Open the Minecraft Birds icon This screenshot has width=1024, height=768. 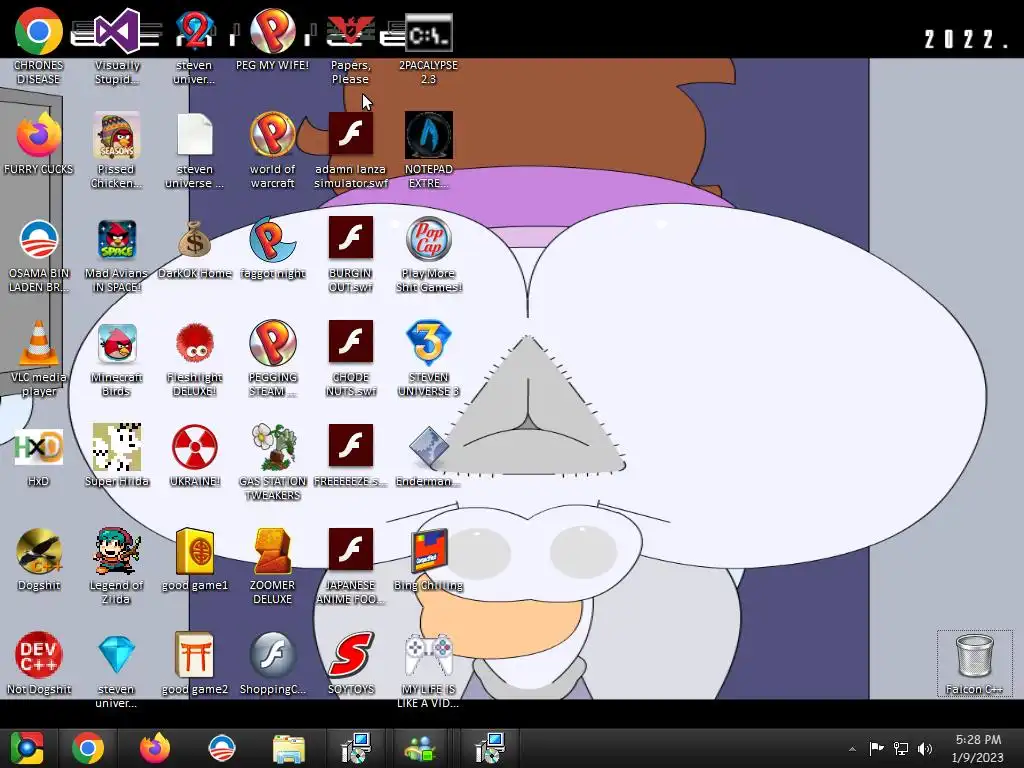pyautogui.click(x=117, y=343)
